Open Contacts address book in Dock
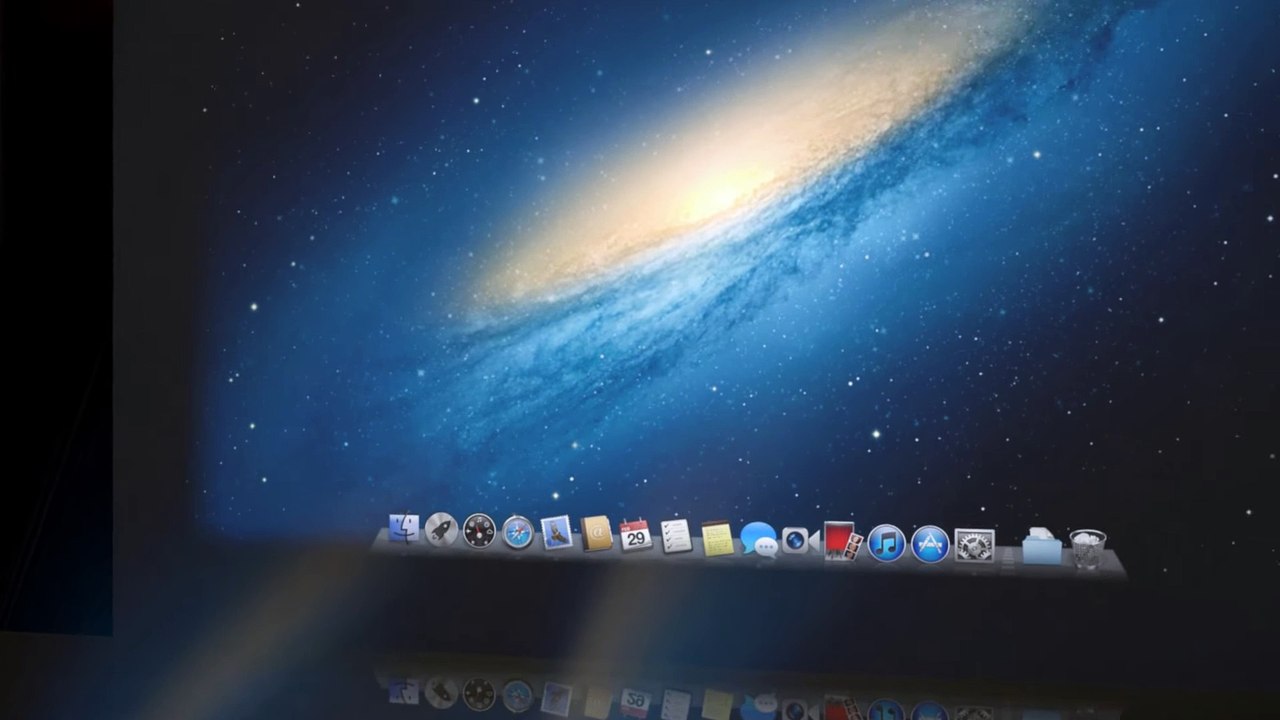 click(x=596, y=533)
